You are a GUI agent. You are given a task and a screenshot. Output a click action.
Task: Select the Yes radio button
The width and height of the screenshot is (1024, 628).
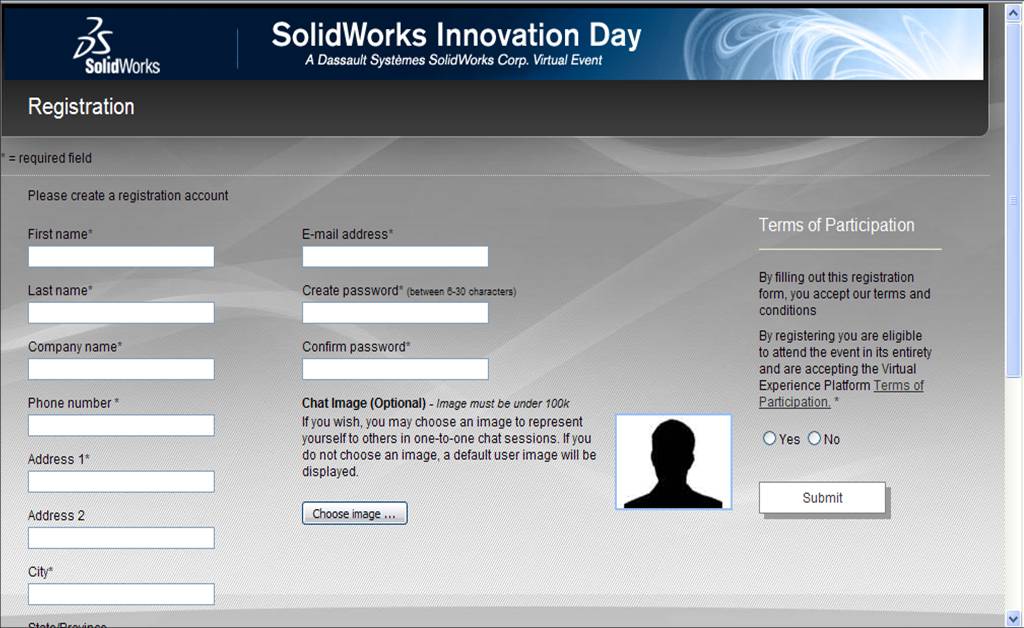tap(769, 439)
